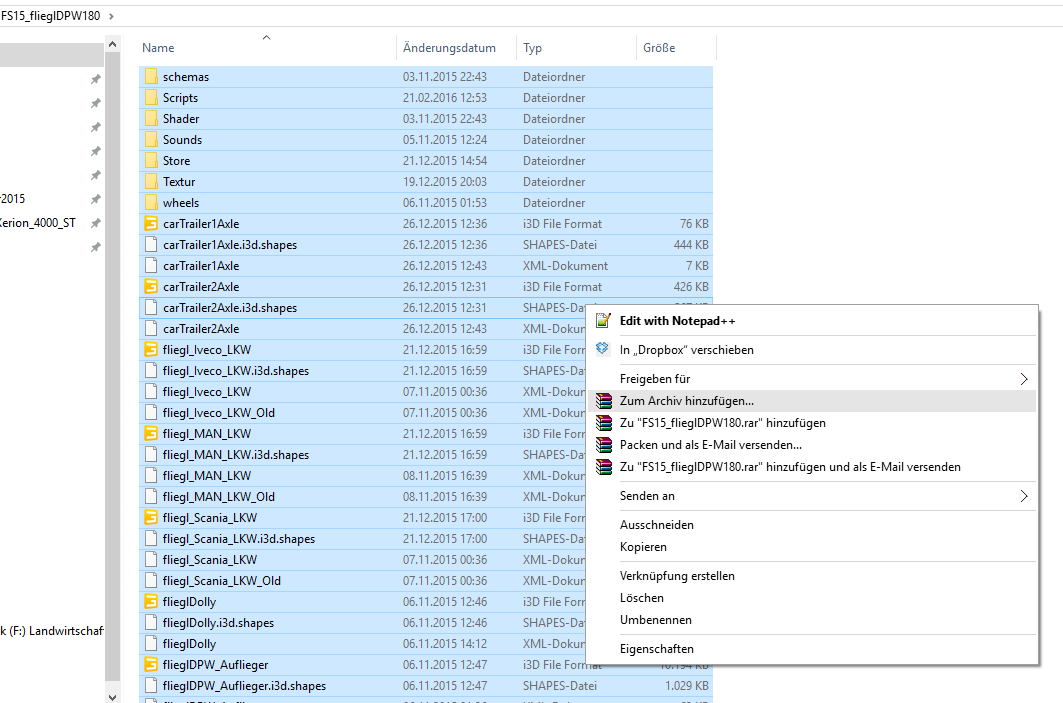Sort files by Änderungsdatum column header
The height and width of the screenshot is (703, 1063).
click(449, 48)
